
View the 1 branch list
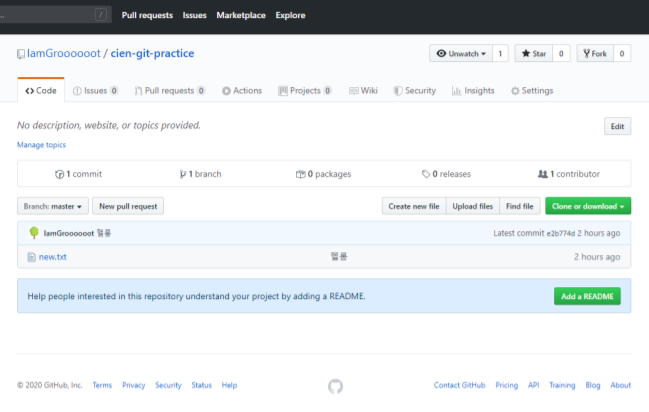[x=200, y=174]
